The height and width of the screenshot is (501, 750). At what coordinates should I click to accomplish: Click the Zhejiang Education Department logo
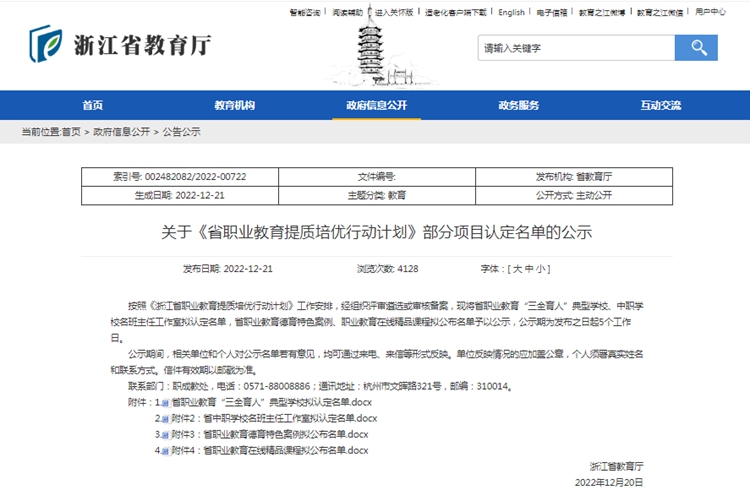click(x=120, y=44)
